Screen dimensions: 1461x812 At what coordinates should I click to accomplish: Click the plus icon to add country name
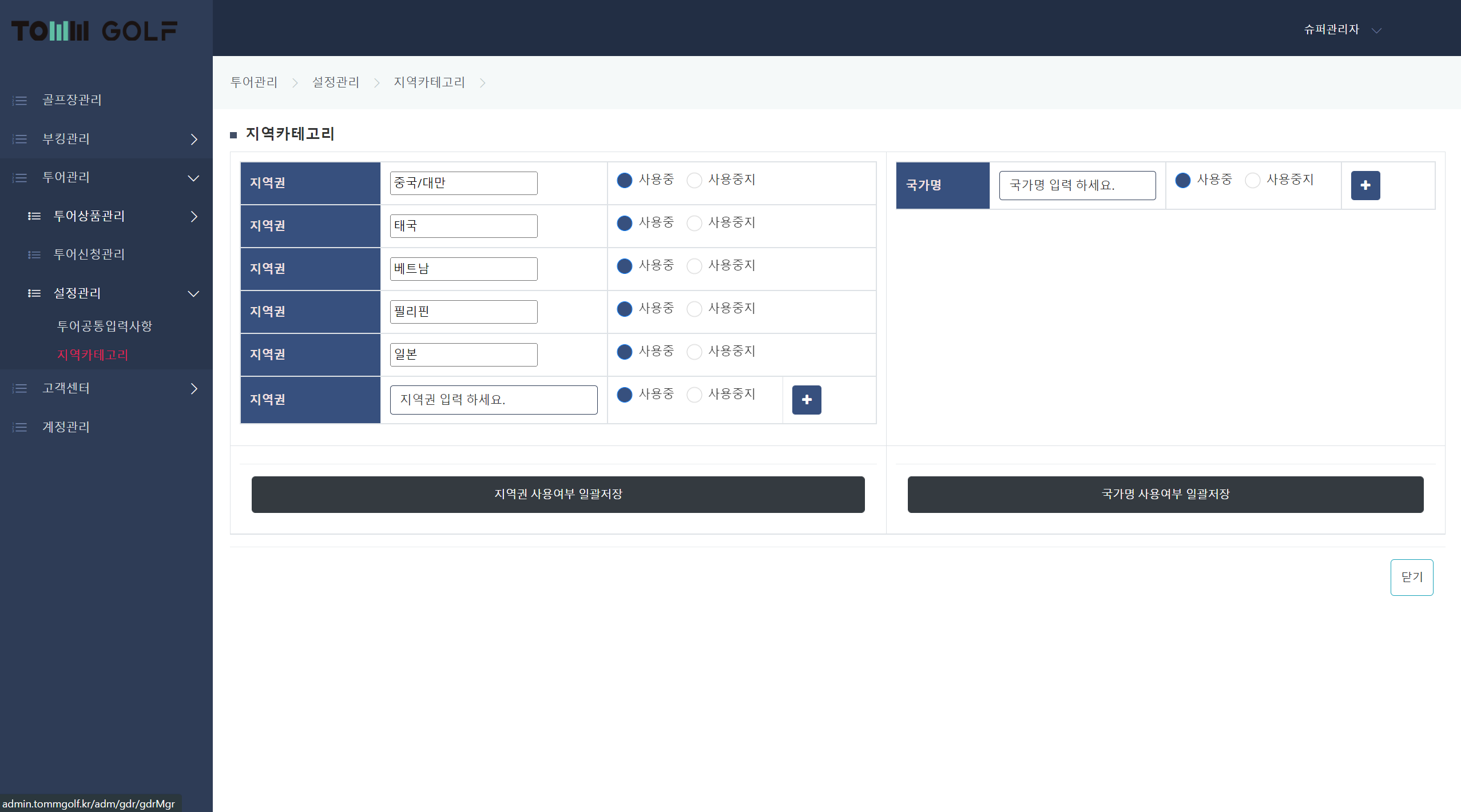coord(1365,185)
